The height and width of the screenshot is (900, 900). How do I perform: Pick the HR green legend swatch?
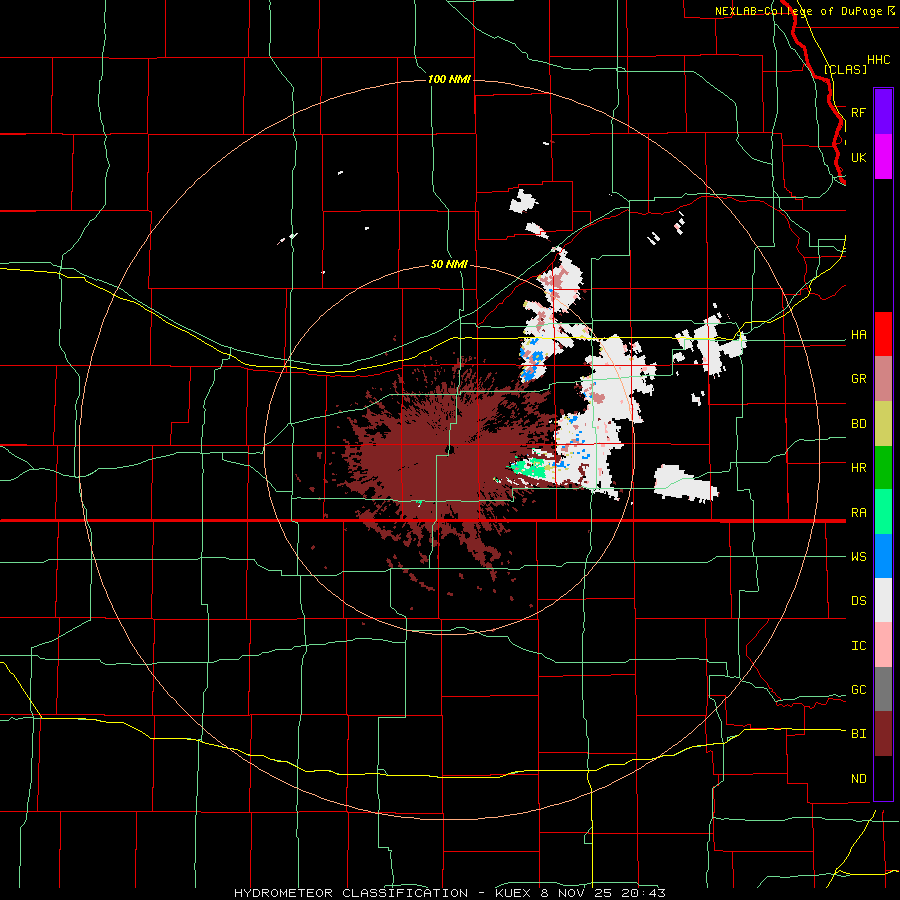(883, 468)
